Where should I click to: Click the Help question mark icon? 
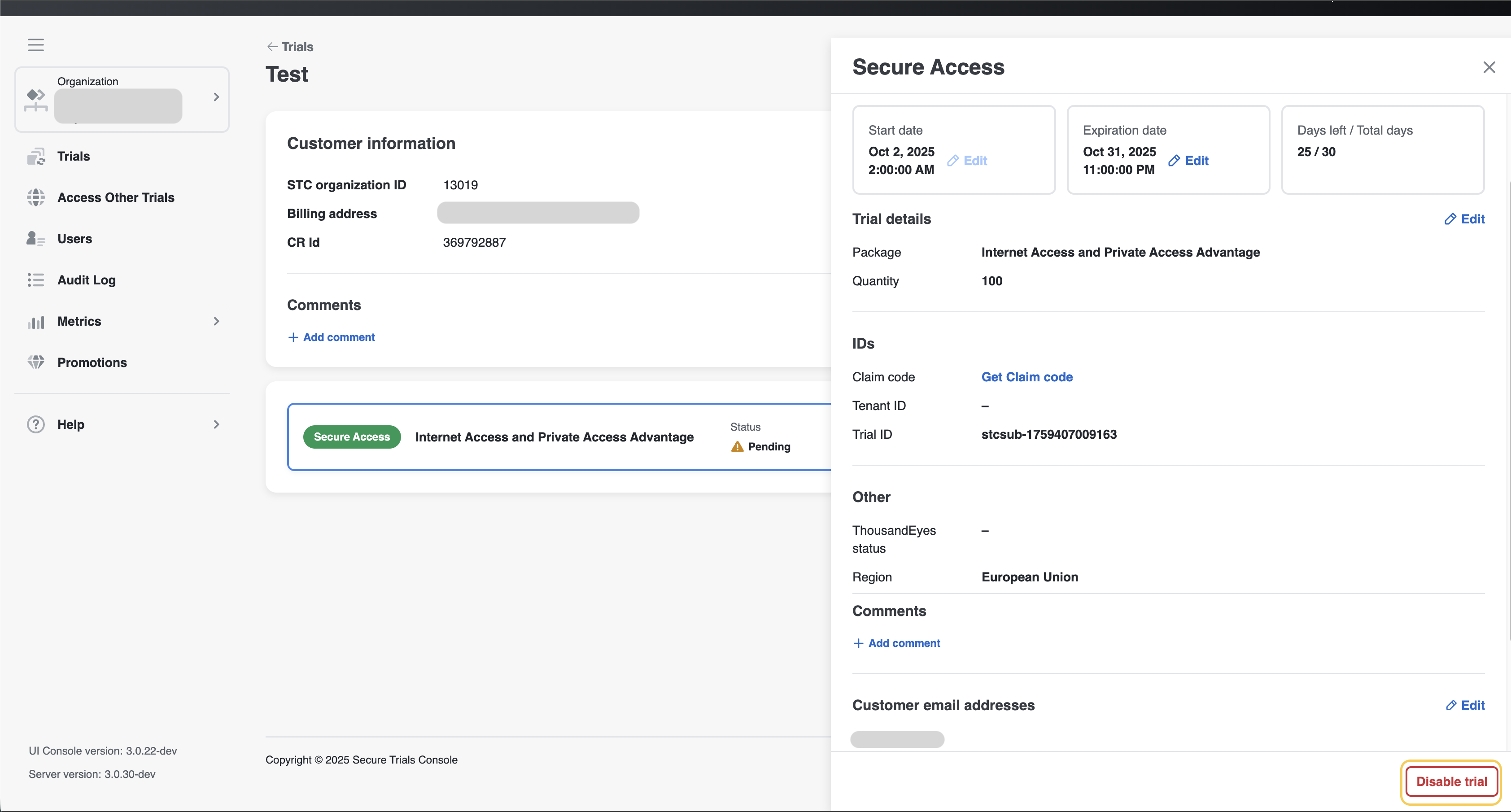36,424
